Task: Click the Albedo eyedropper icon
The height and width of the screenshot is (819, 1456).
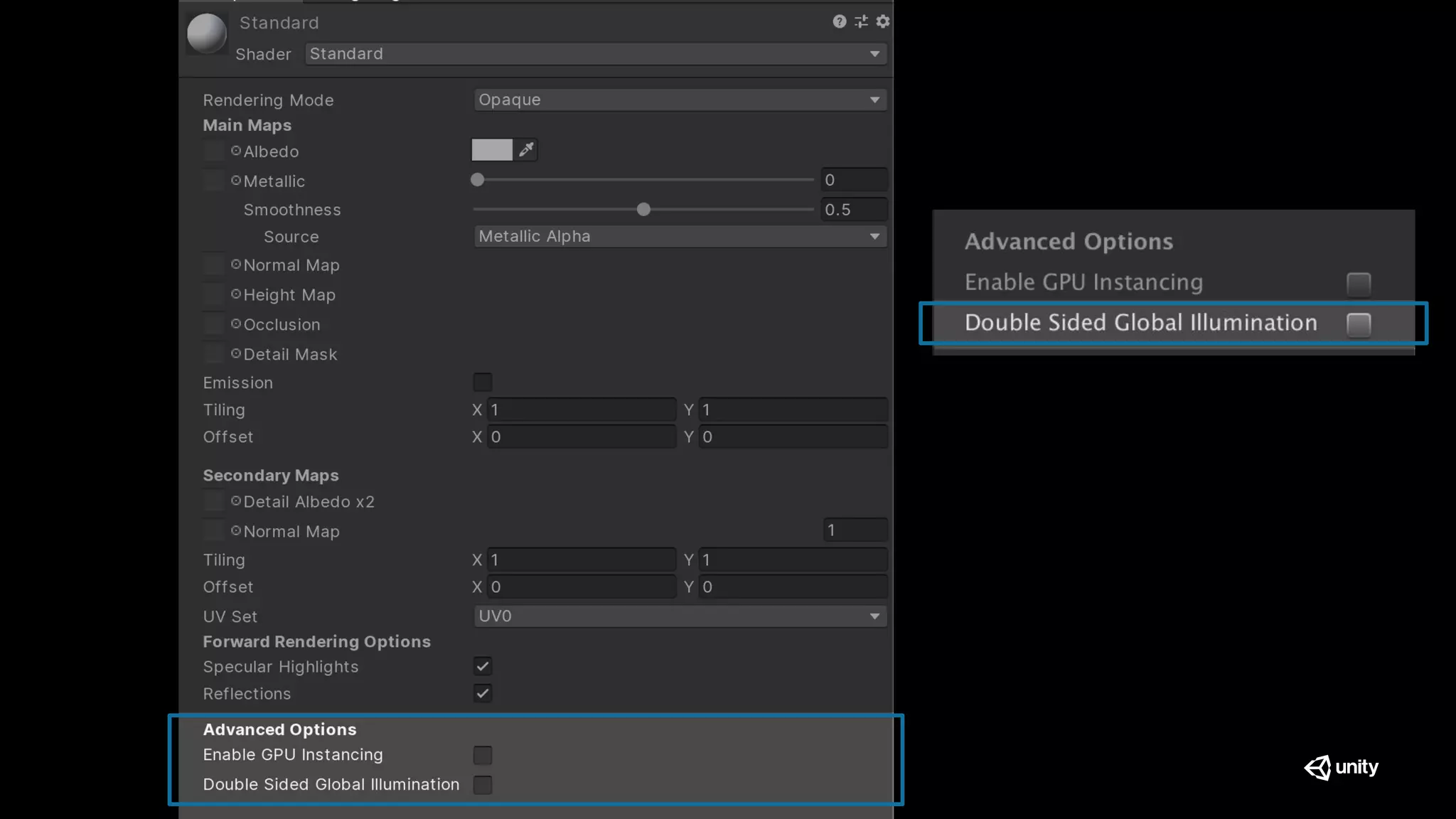Action: tap(526, 150)
